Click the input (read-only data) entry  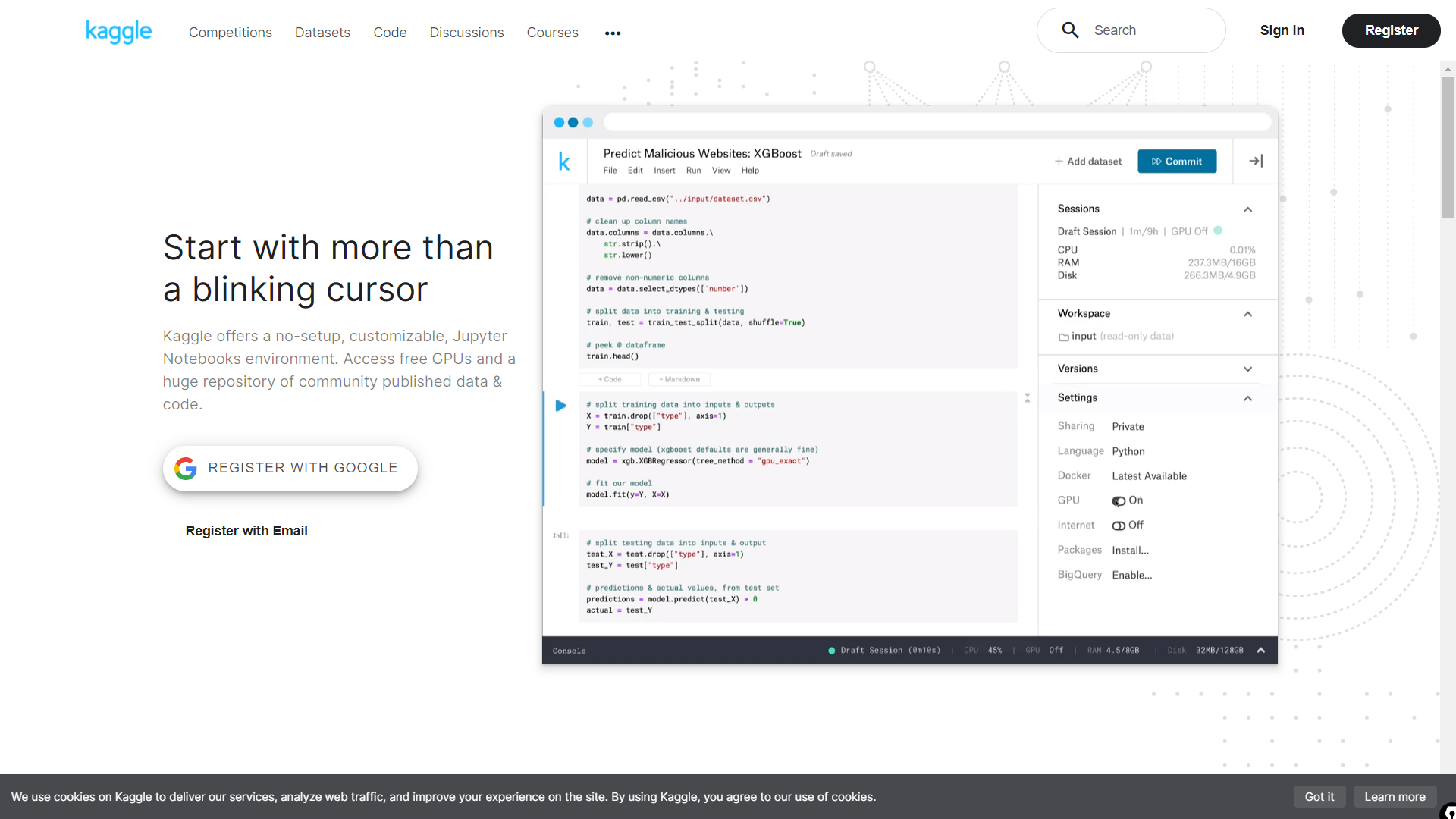pyautogui.click(x=1116, y=337)
